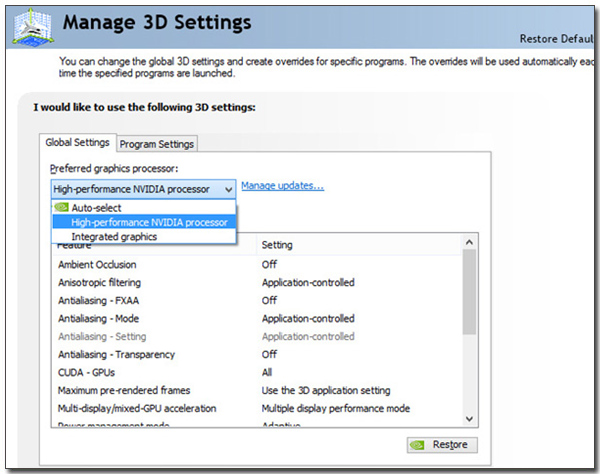Select the Anisotropic filtering feature row
600x474 pixels.
[x=257, y=282]
